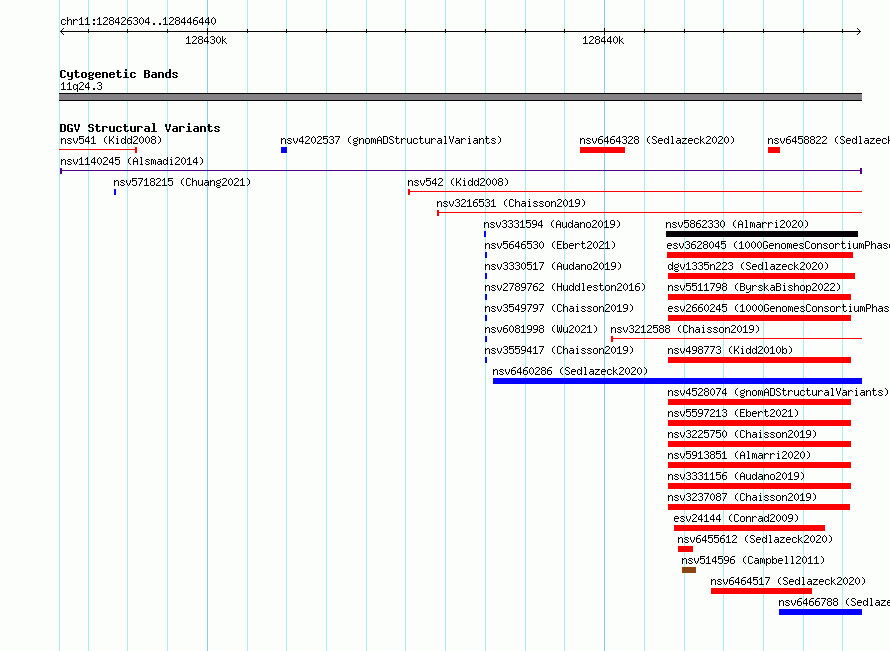Viewport: 890px width, 651px height.
Task: Select nsv3237087 (Chaisson2019) label
Action: pos(742,497)
